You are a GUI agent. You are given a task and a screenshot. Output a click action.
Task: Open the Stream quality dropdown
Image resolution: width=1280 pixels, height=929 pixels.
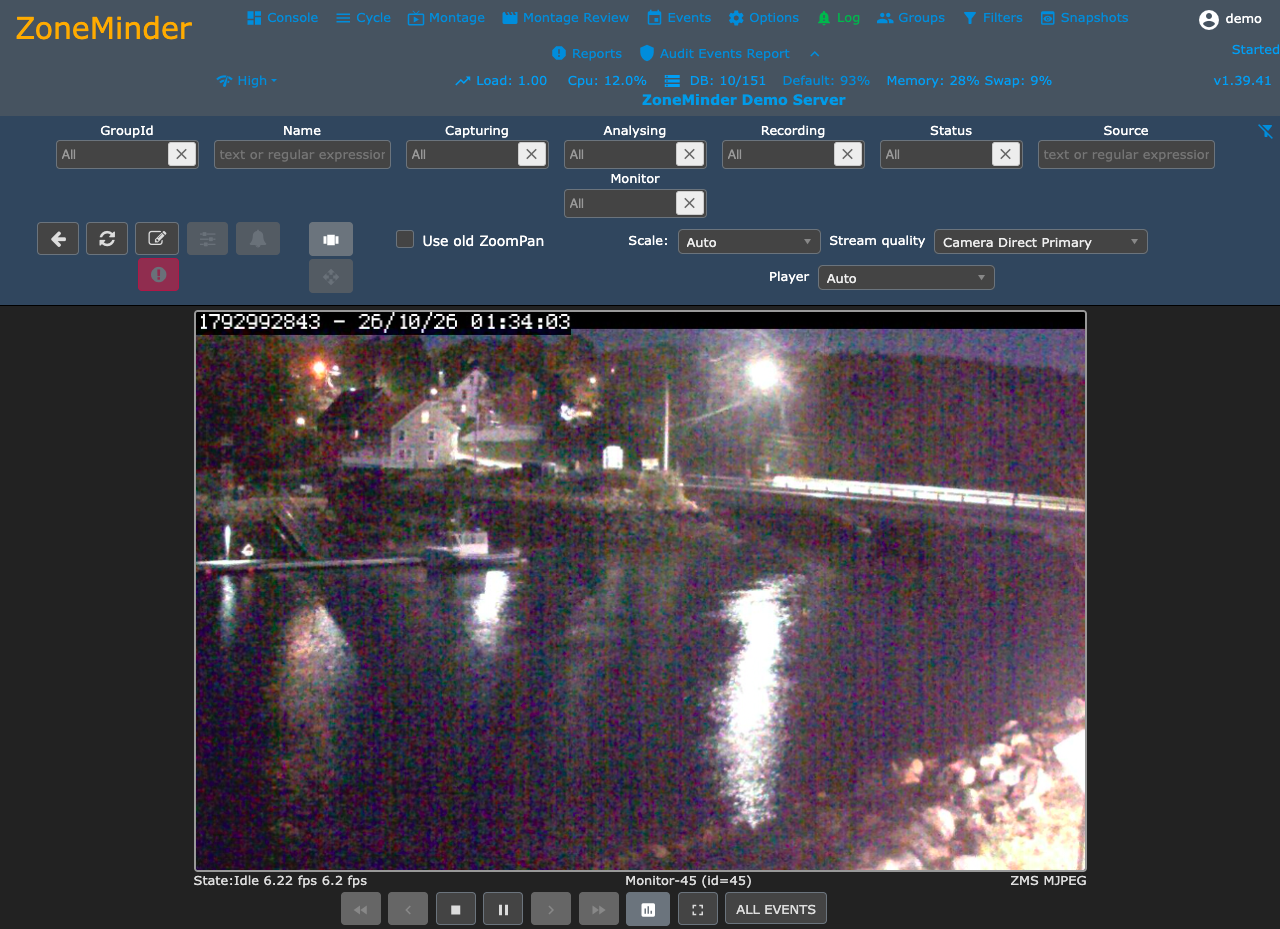1041,242
